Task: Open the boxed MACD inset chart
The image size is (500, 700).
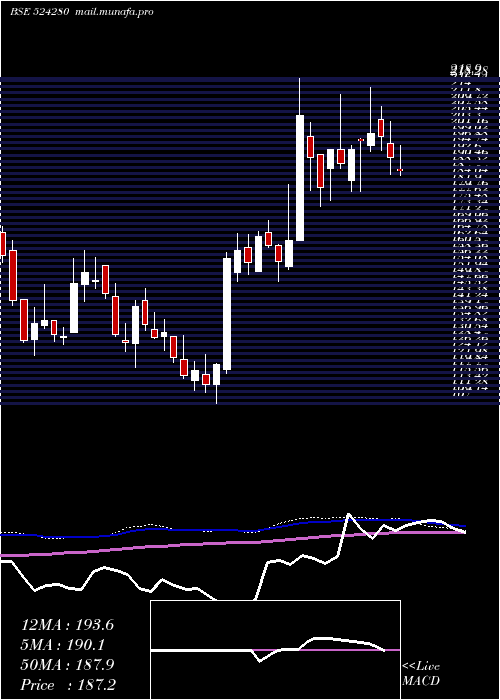Action: tap(275, 650)
